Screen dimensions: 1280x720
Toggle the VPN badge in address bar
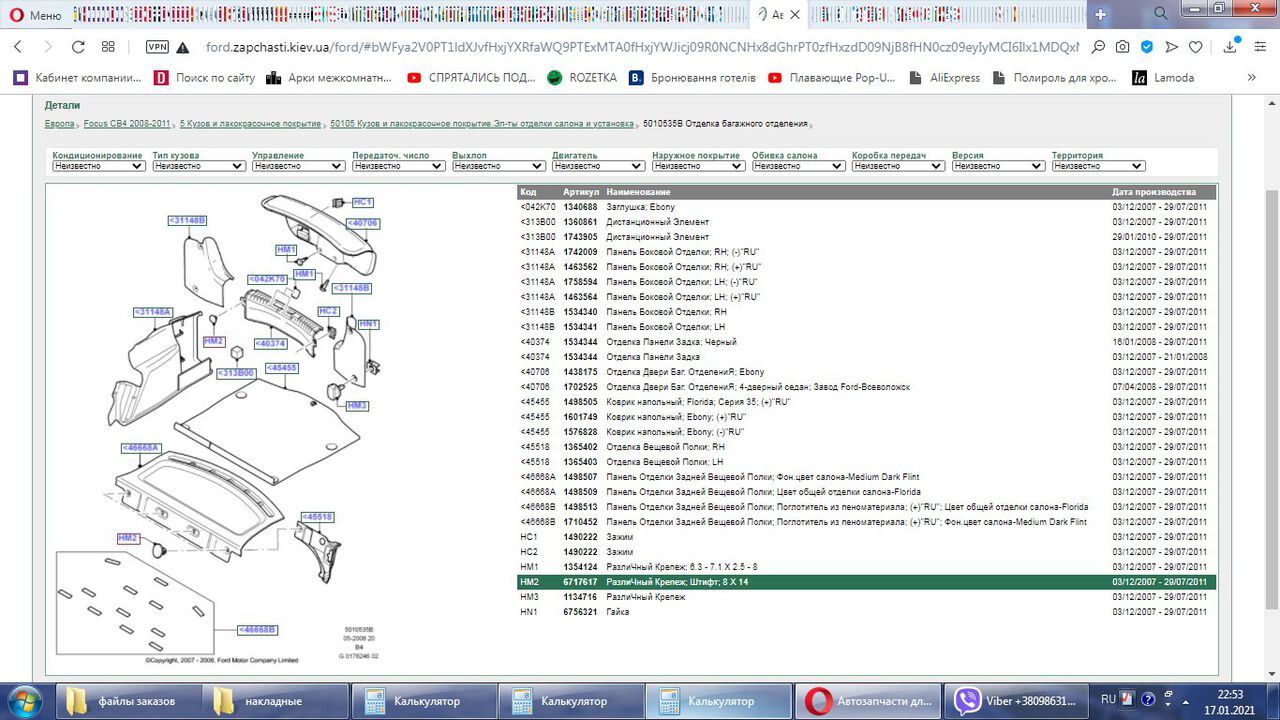(157, 46)
